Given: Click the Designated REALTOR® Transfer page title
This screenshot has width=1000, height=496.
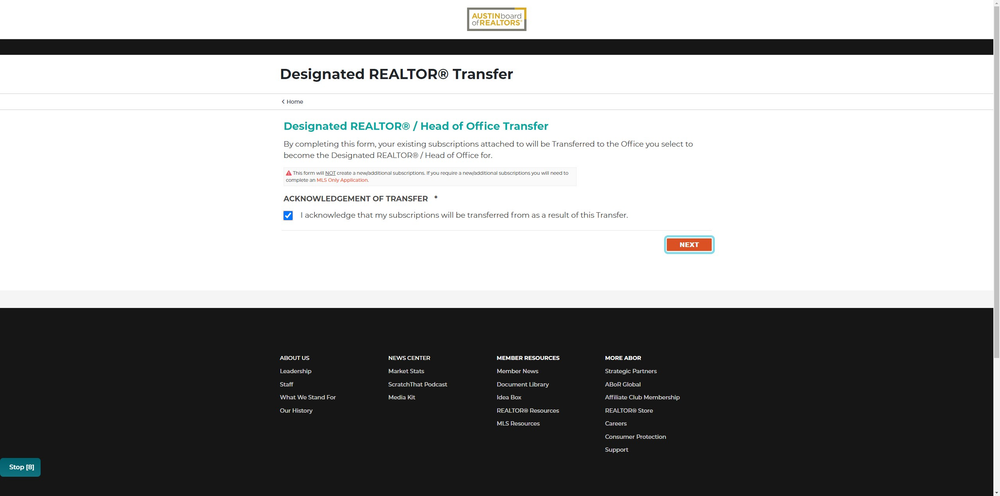Looking at the screenshot, I should pos(396,74).
